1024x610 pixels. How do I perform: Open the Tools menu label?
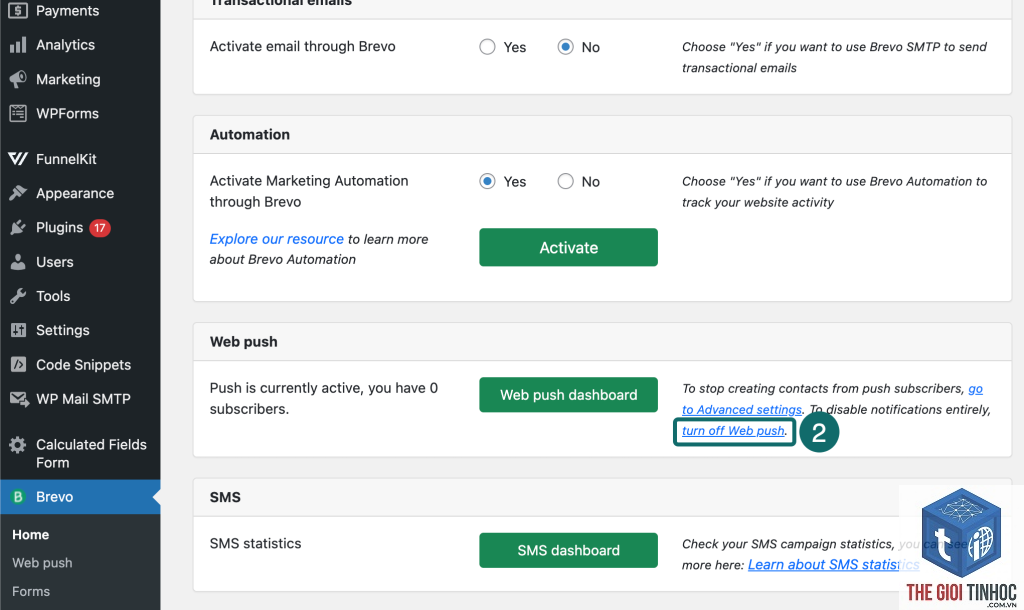(53, 296)
